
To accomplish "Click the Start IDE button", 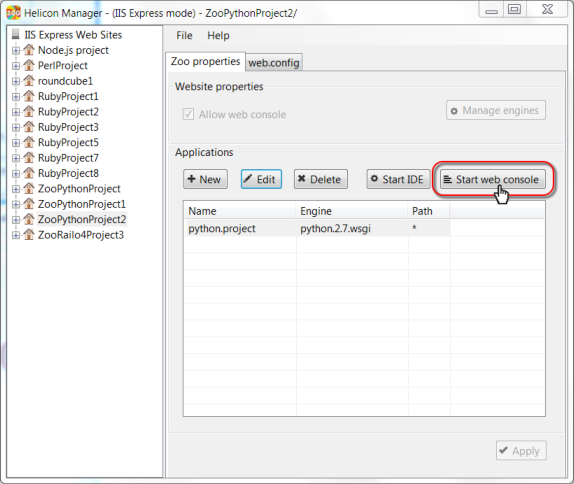I will pyautogui.click(x=398, y=179).
